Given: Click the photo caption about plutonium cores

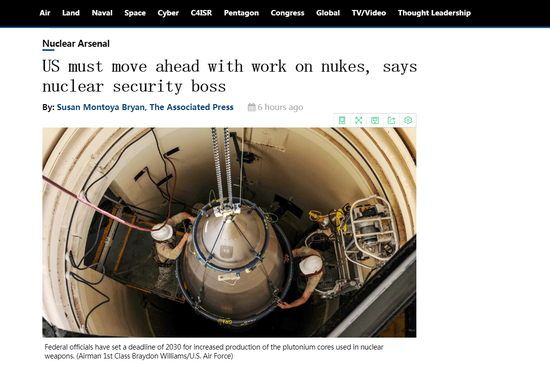Looking at the screenshot, I should click(x=214, y=352).
